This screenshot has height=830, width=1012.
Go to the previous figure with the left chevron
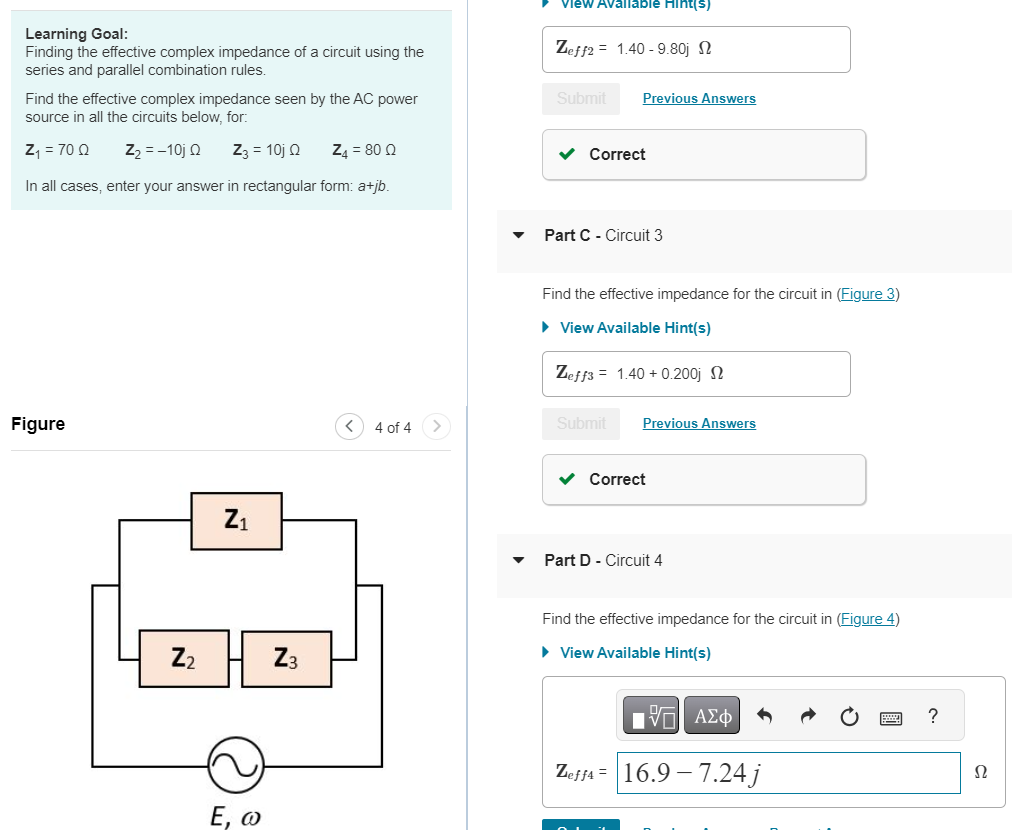click(349, 427)
